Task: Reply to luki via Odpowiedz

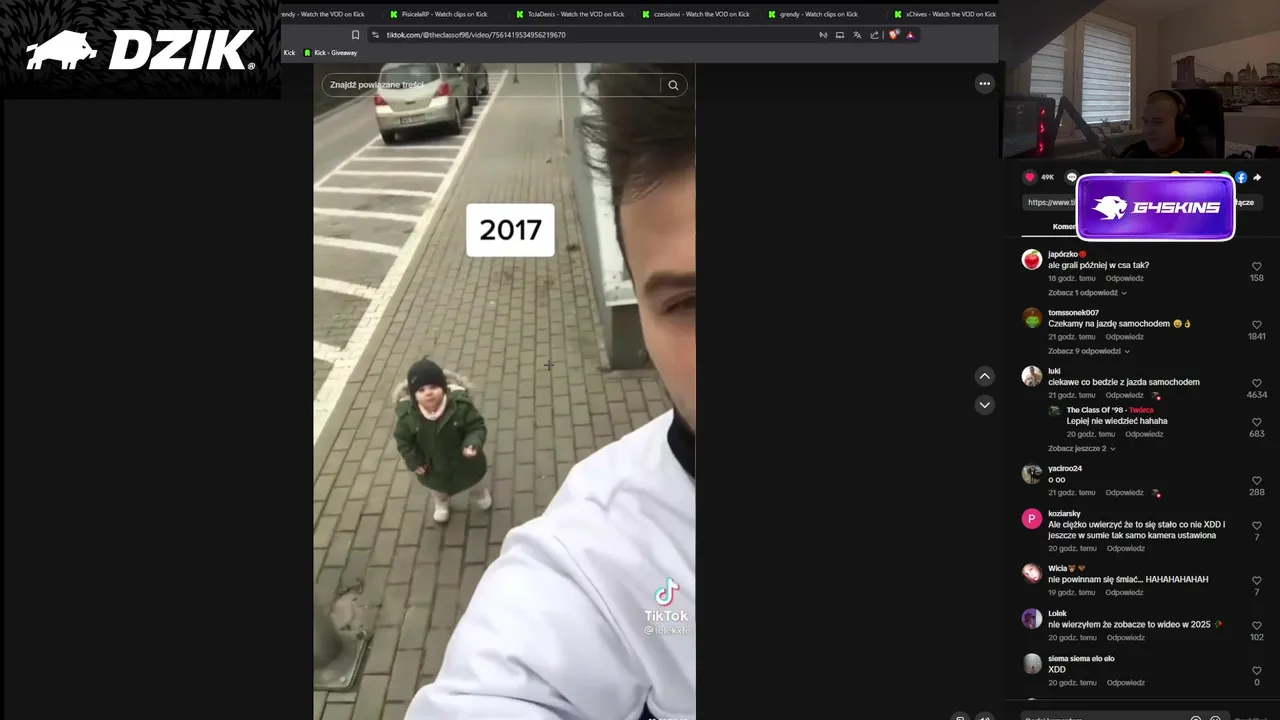Action: [1124, 395]
